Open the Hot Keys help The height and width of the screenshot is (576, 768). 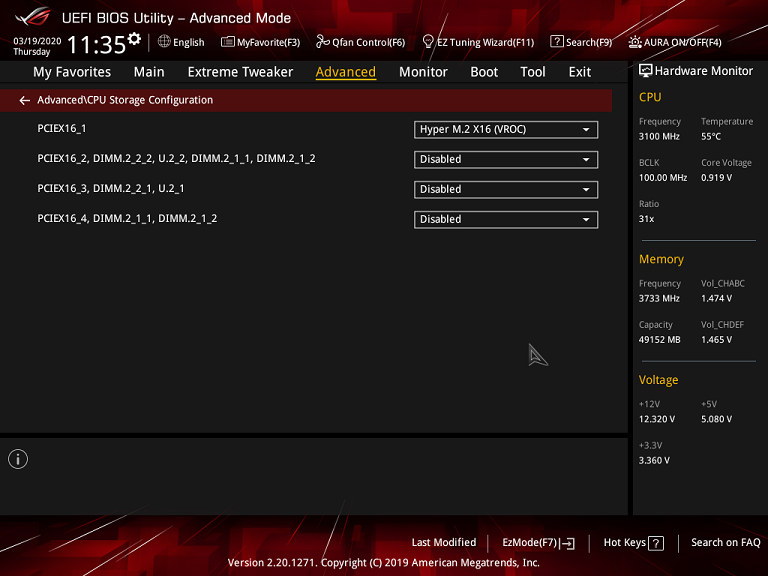point(633,543)
